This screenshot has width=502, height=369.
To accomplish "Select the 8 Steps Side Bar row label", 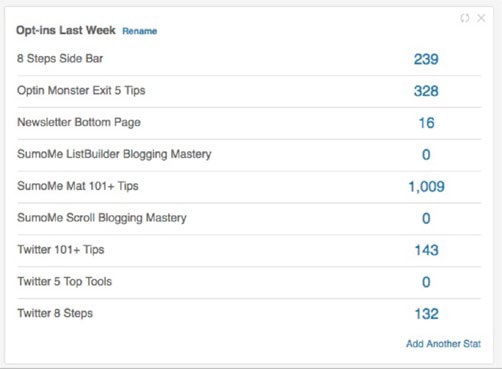I will click(x=60, y=58).
